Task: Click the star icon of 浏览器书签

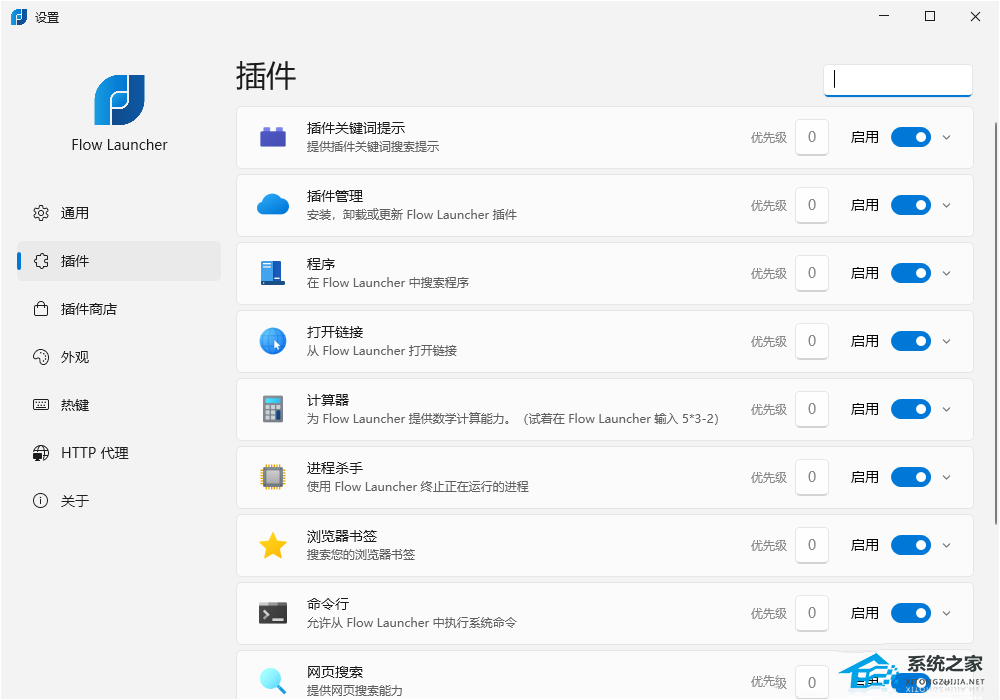Action: point(273,545)
